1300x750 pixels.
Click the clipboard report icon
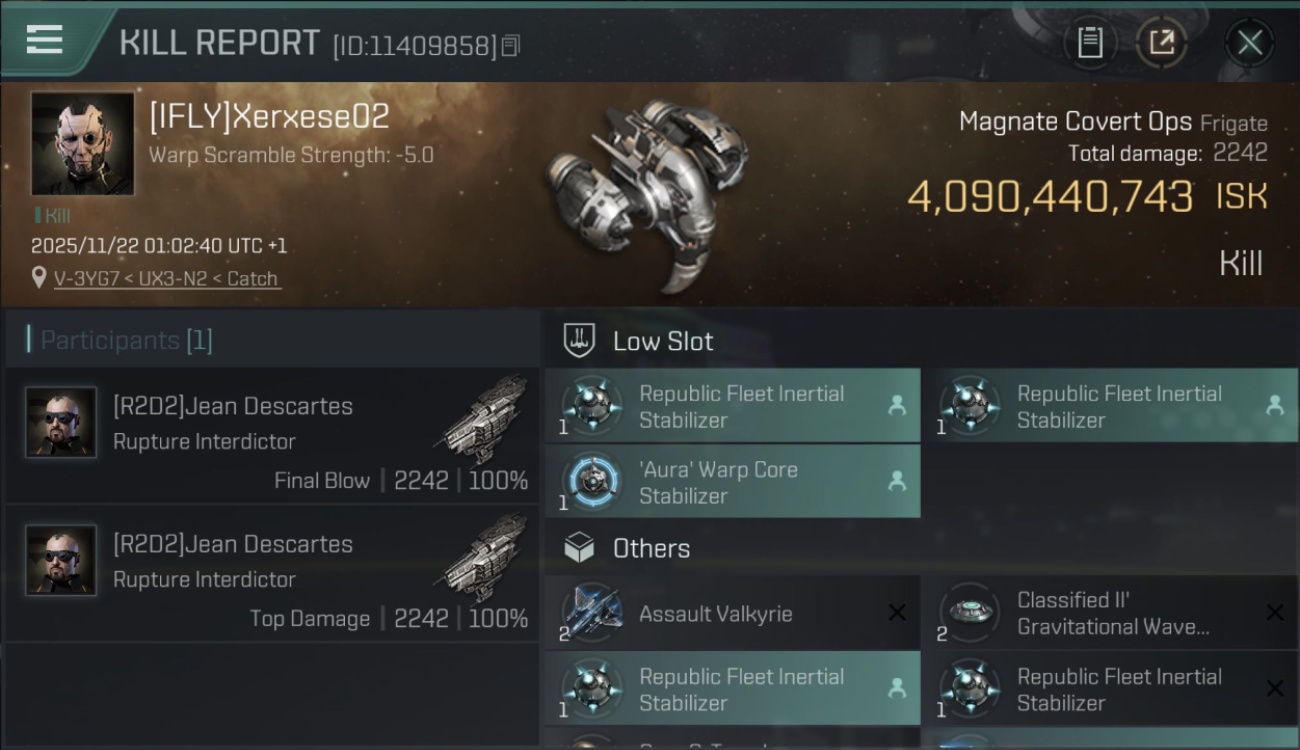coord(1090,43)
